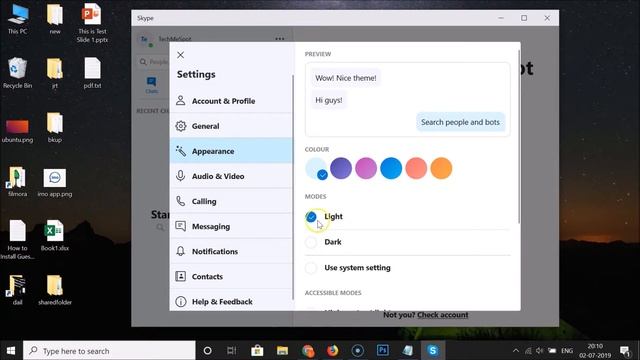Choose the pink magenta colour swatch

tap(366, 168)
